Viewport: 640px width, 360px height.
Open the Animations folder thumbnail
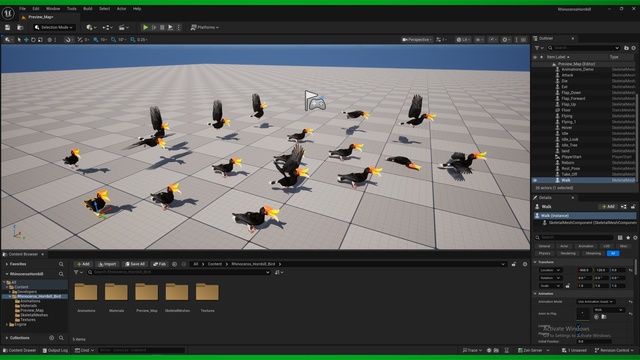pos(86,292)
